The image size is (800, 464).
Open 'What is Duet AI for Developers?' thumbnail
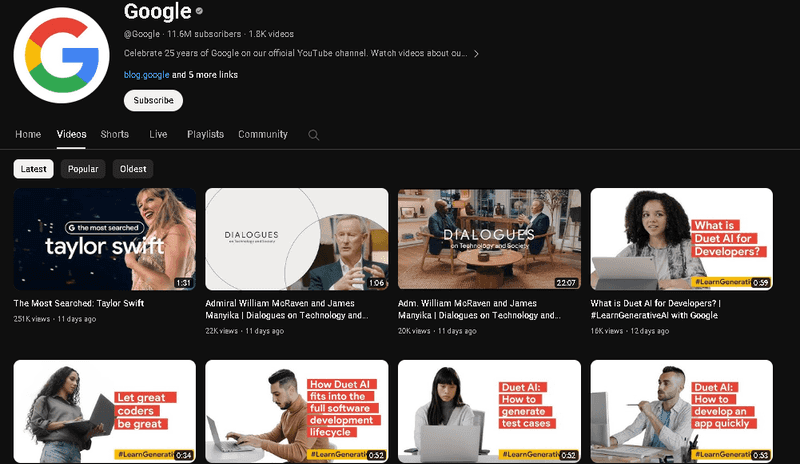tap(681, 239)
